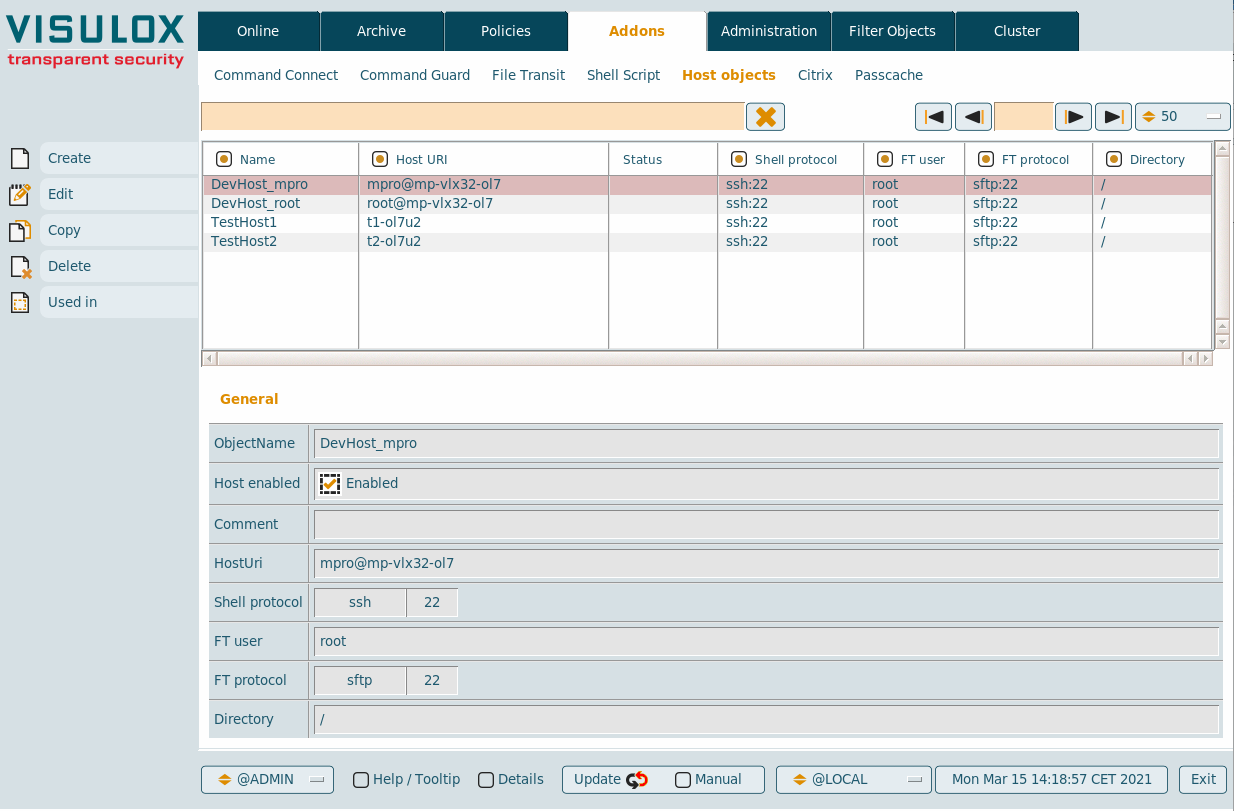Click the Create new document icon
1234x811 pixels.
[20, 158]
